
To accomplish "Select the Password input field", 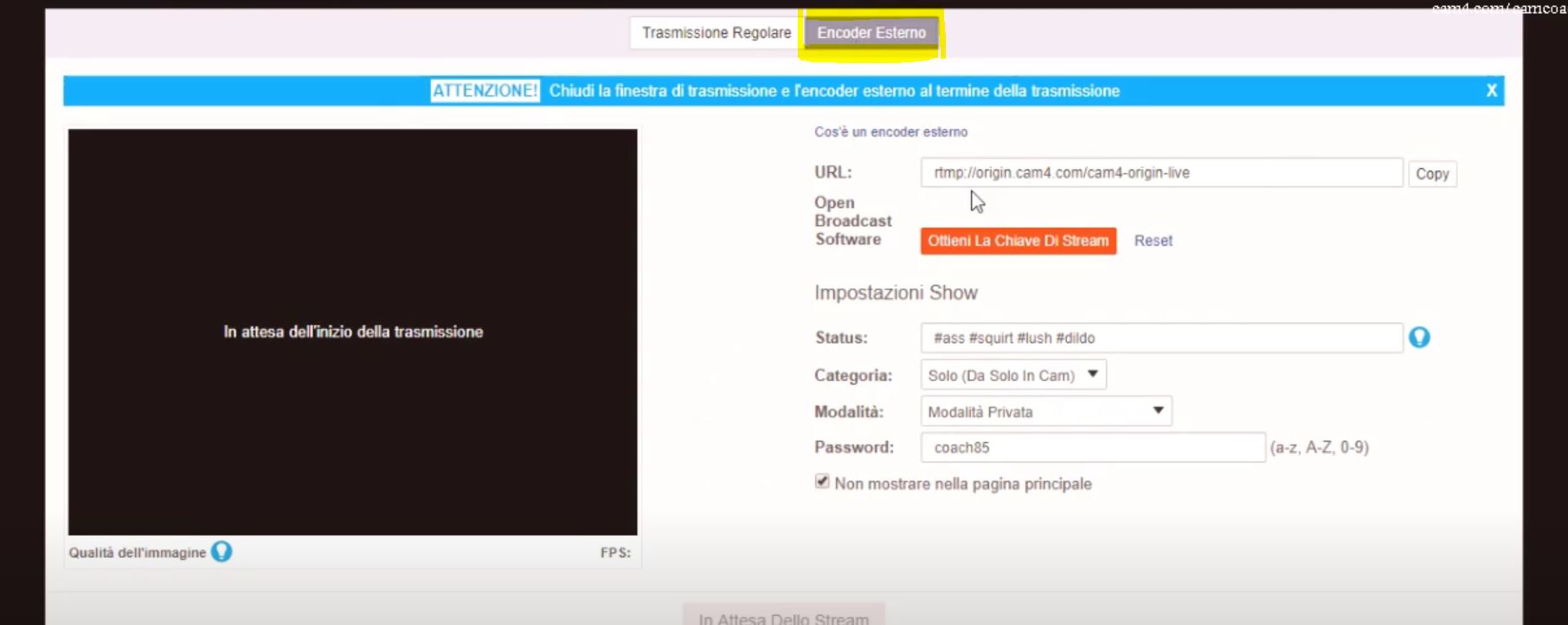I will [1092, 448].
